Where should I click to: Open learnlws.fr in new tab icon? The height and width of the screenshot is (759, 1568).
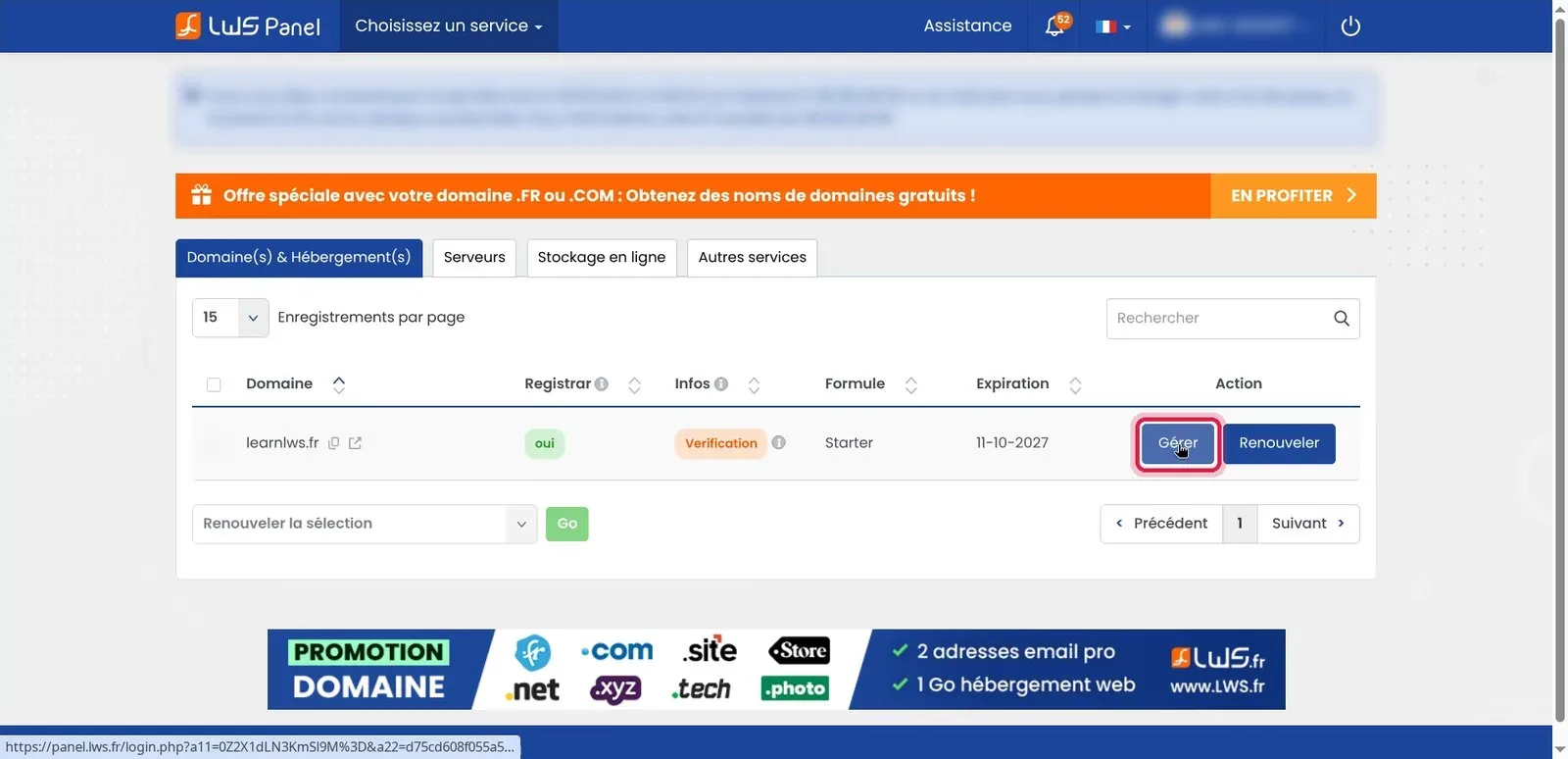(x=355, y=443)
